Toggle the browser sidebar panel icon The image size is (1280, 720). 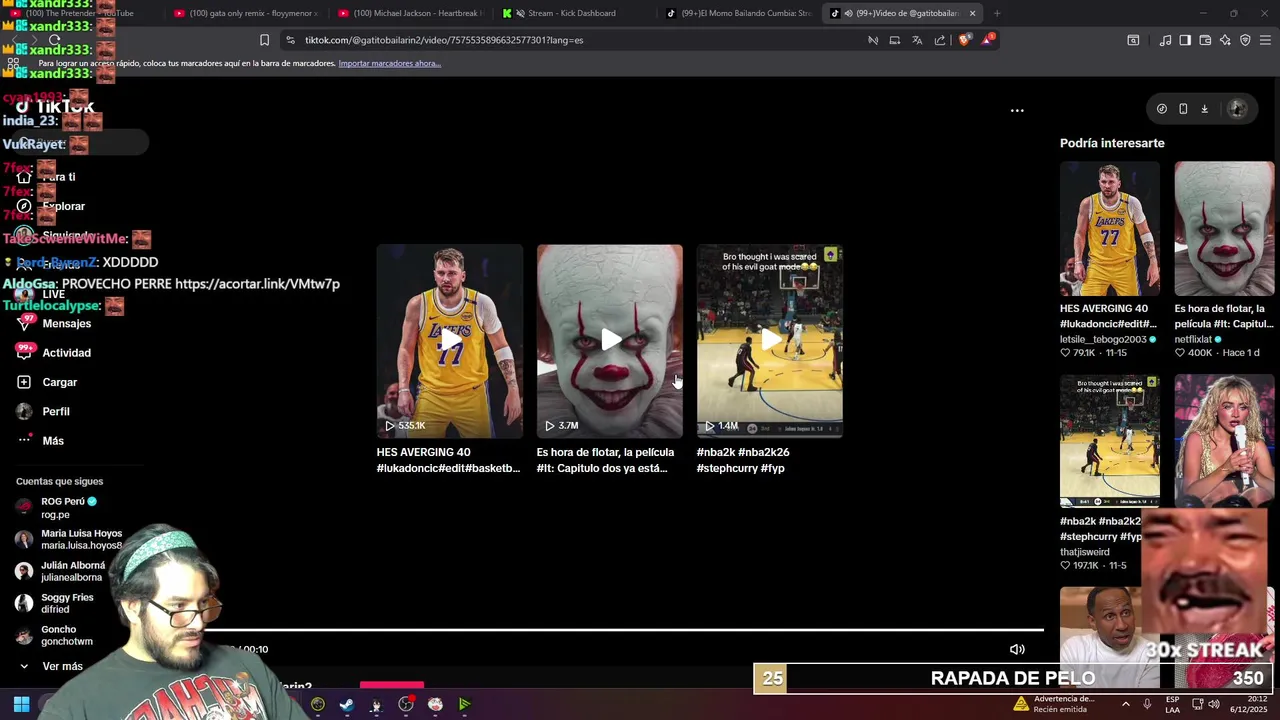click(1185, 40)
